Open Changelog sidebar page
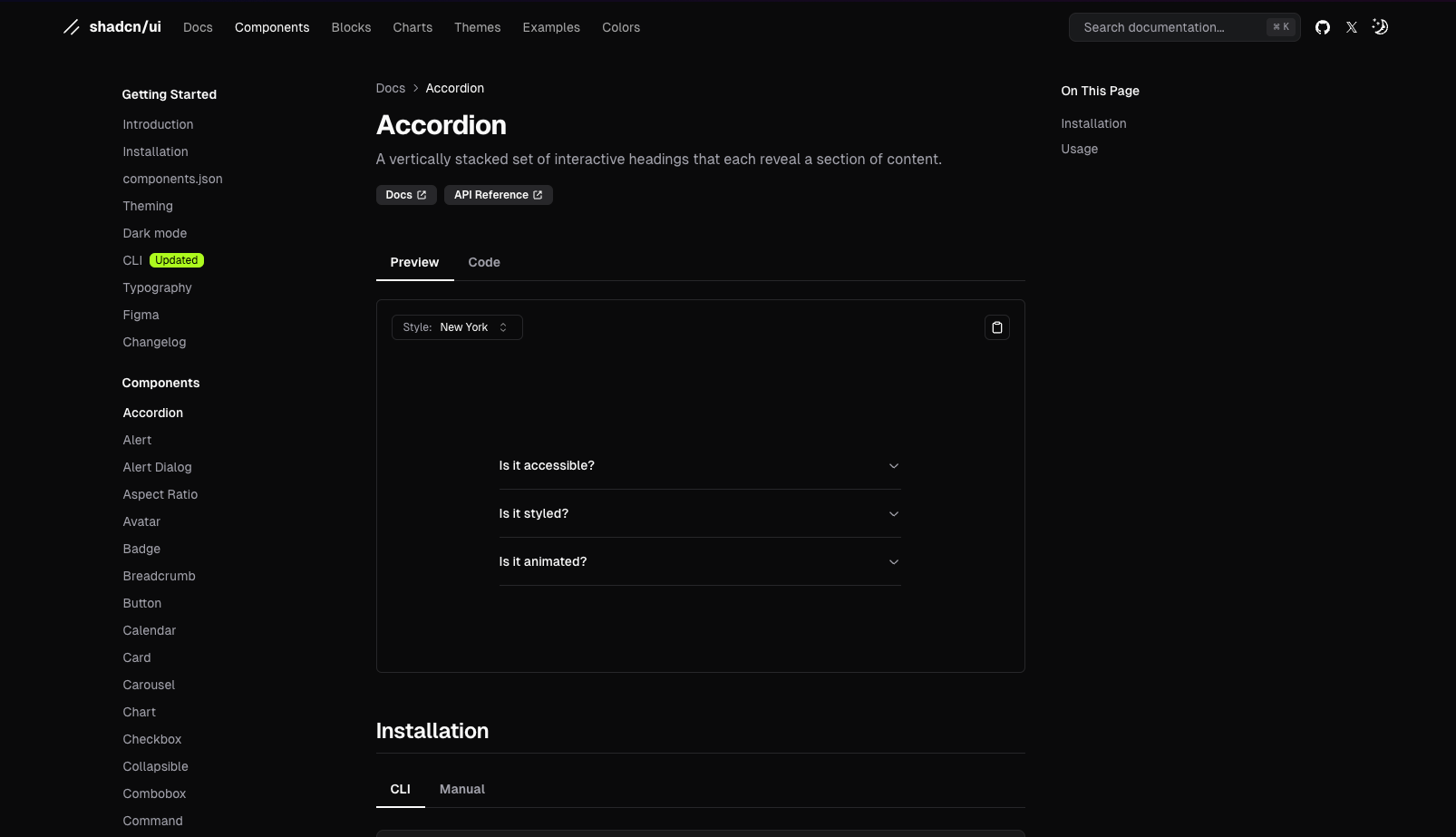The height and width of the screenshot is (837, 1456). pos(154,342)
